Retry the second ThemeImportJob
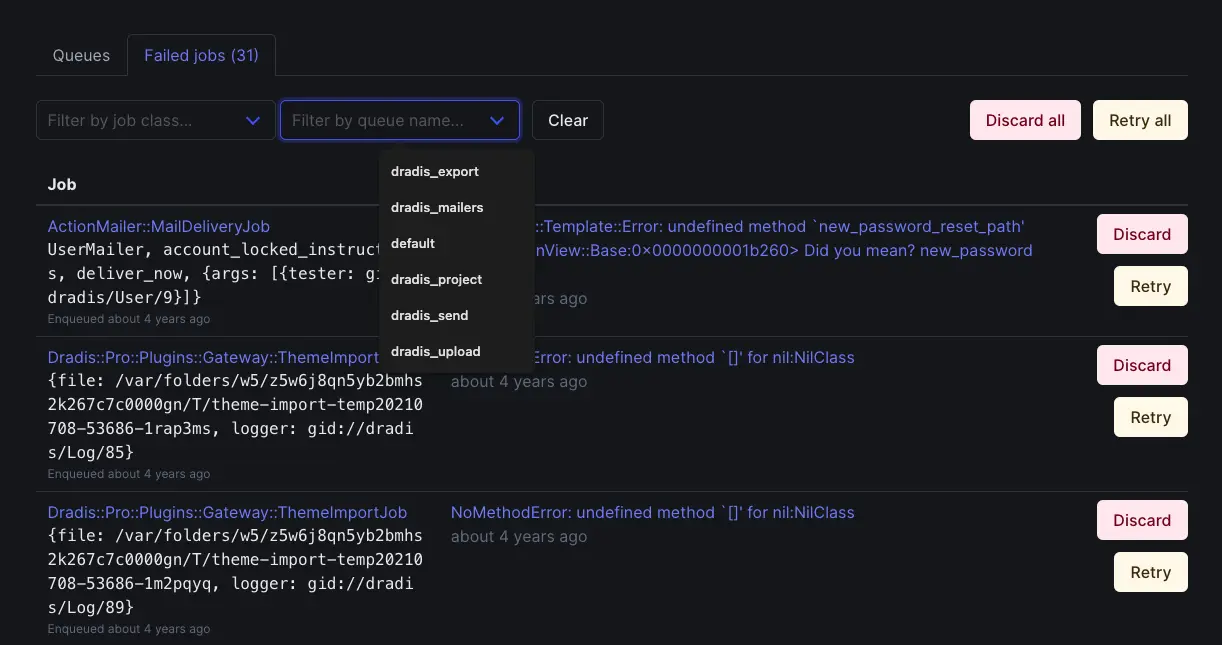The height and width of the screenshot is (645, 1222). click(1150, 417)
